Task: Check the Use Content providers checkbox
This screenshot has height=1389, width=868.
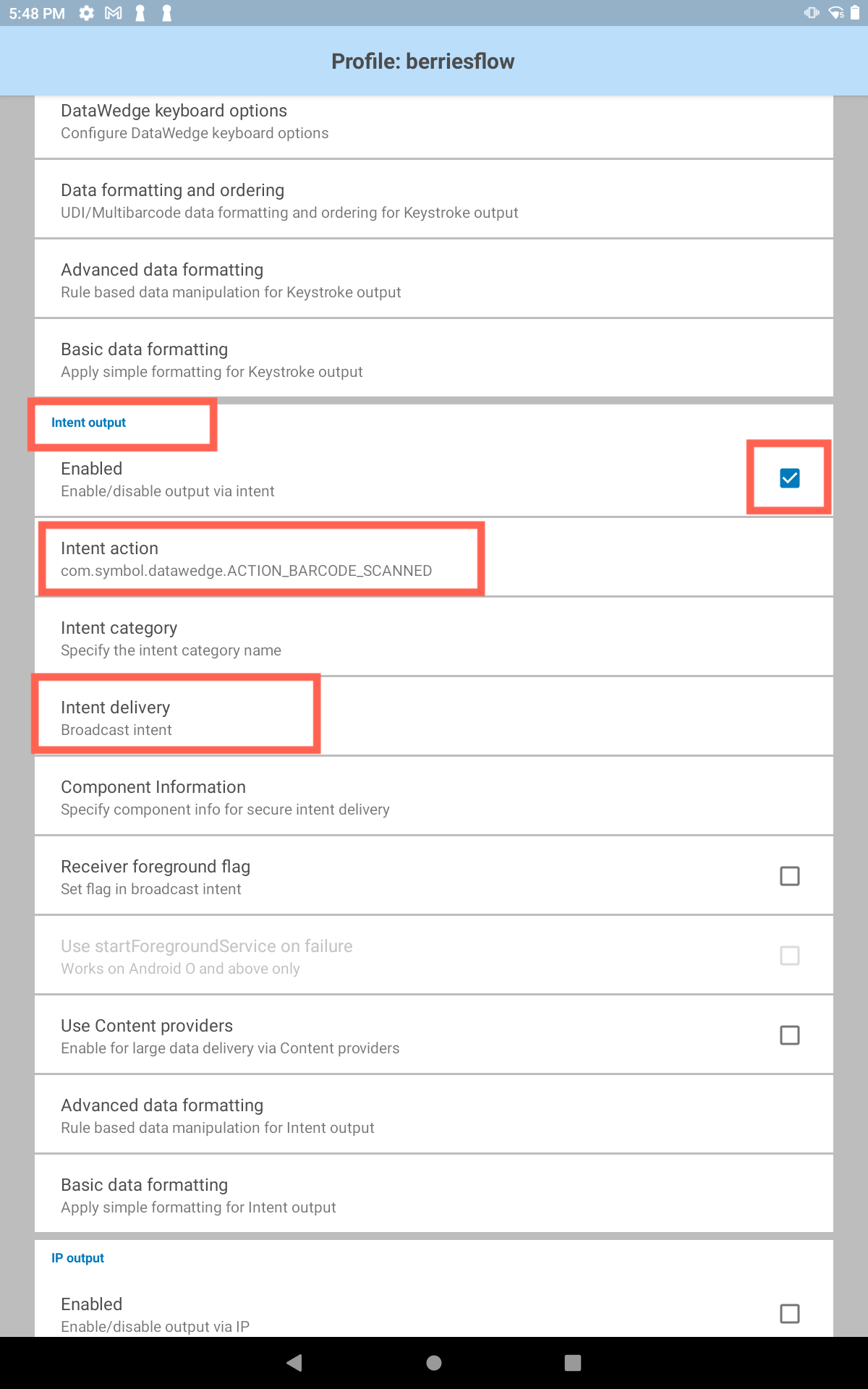Action: click(x=790, y=1035)
